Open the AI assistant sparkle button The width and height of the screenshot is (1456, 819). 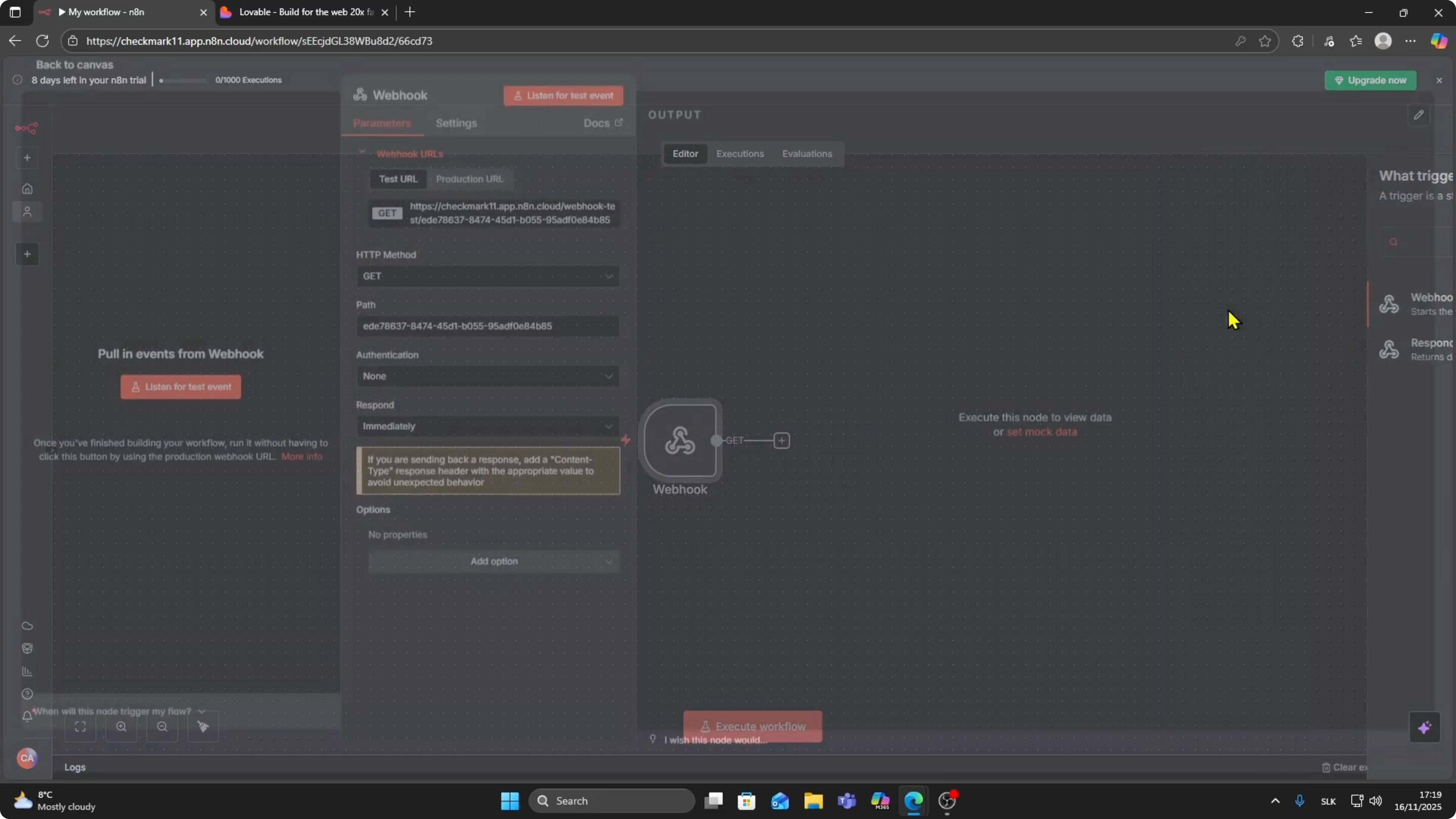pyautogui.click(x=1424, y=728)
